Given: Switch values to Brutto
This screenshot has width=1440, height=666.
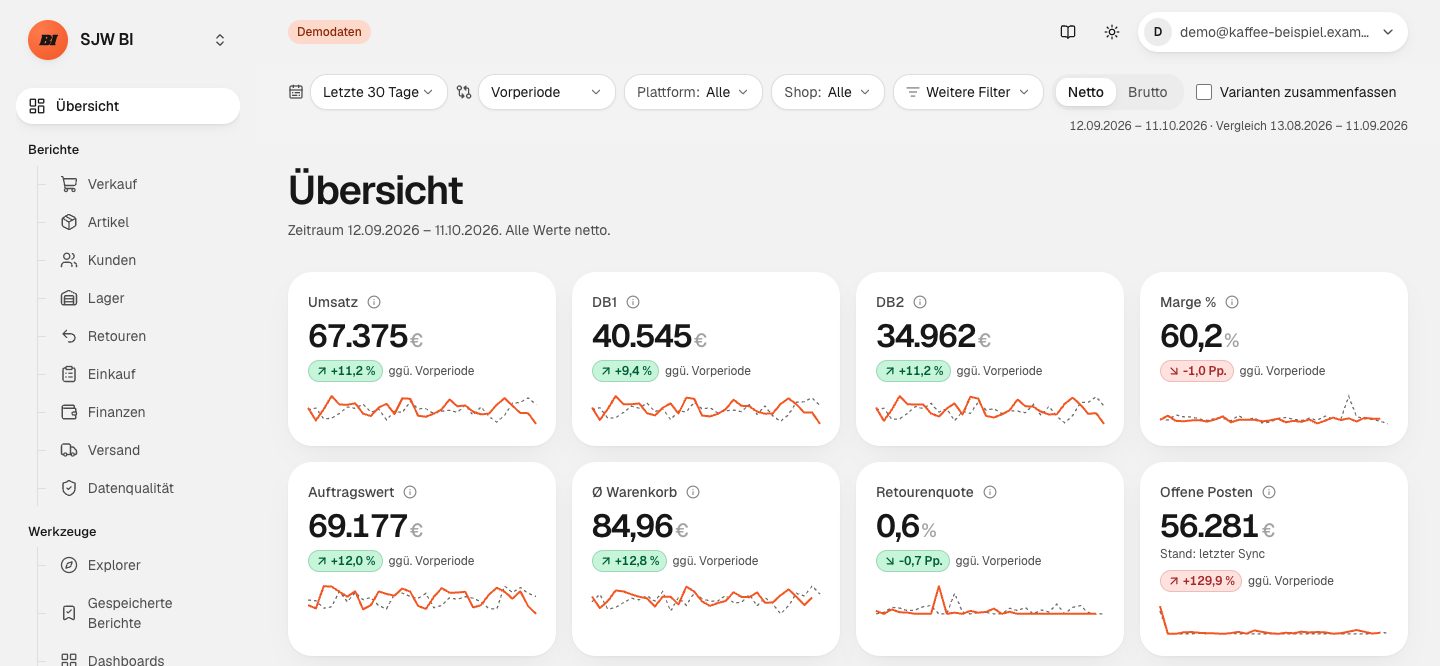Looking at the screenshot, I should click(1147, 92).
